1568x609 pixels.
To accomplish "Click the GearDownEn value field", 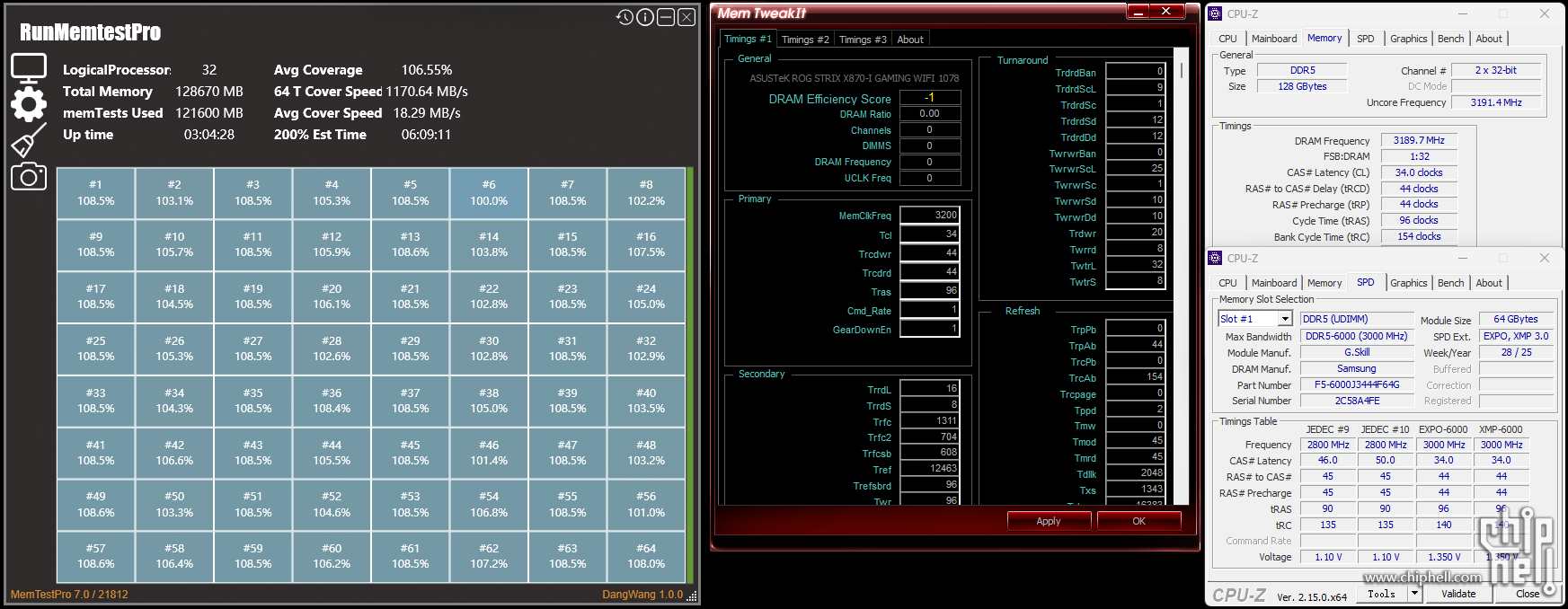I will (930, 329).
